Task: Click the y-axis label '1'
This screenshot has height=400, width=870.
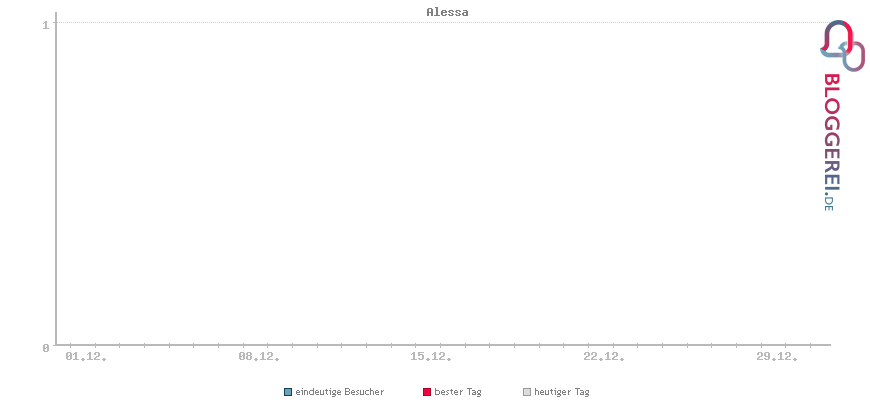Action: coord(45,23)
